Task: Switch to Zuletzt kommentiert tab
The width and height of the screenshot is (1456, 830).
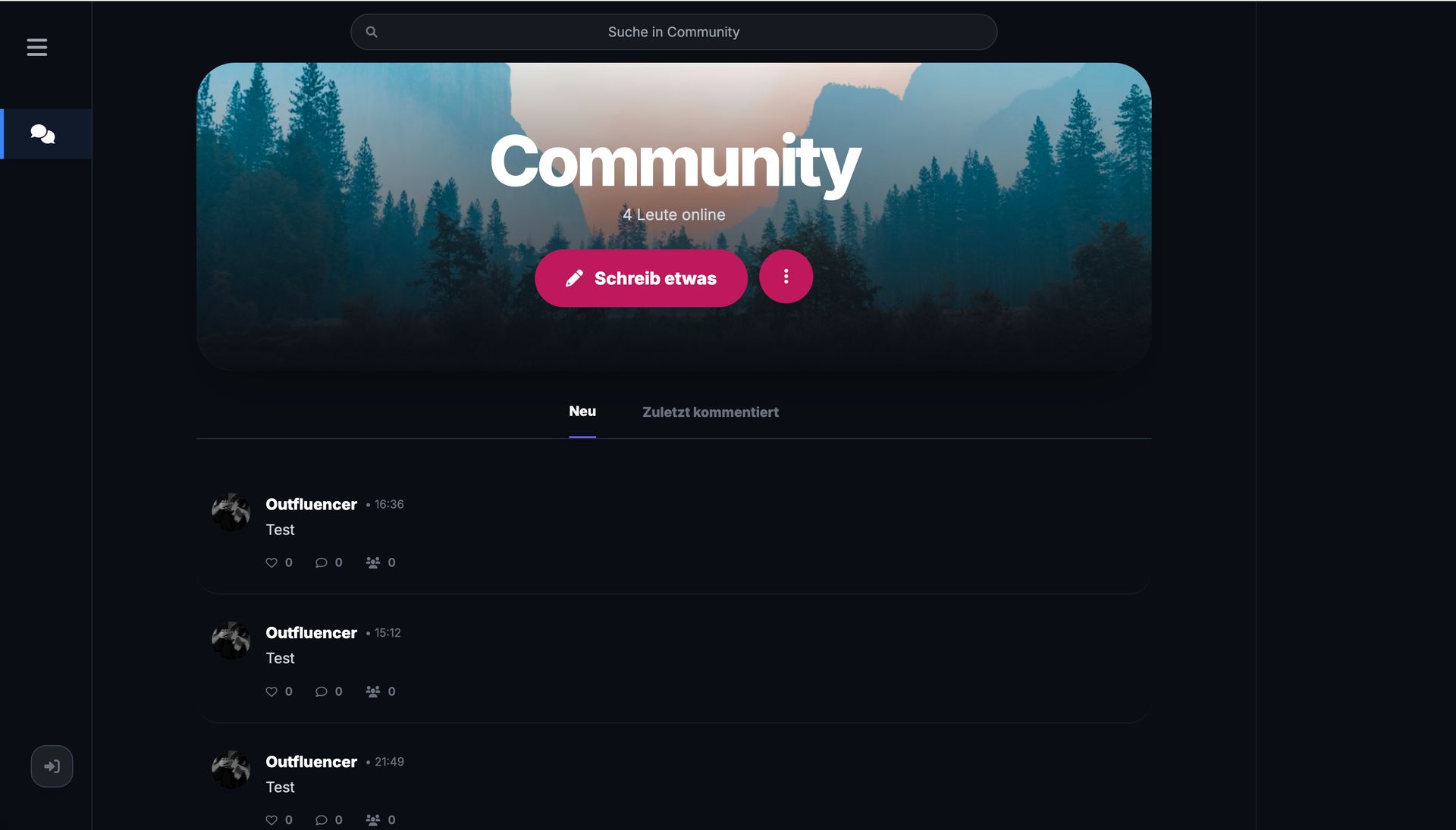Action: click(710, 412)
